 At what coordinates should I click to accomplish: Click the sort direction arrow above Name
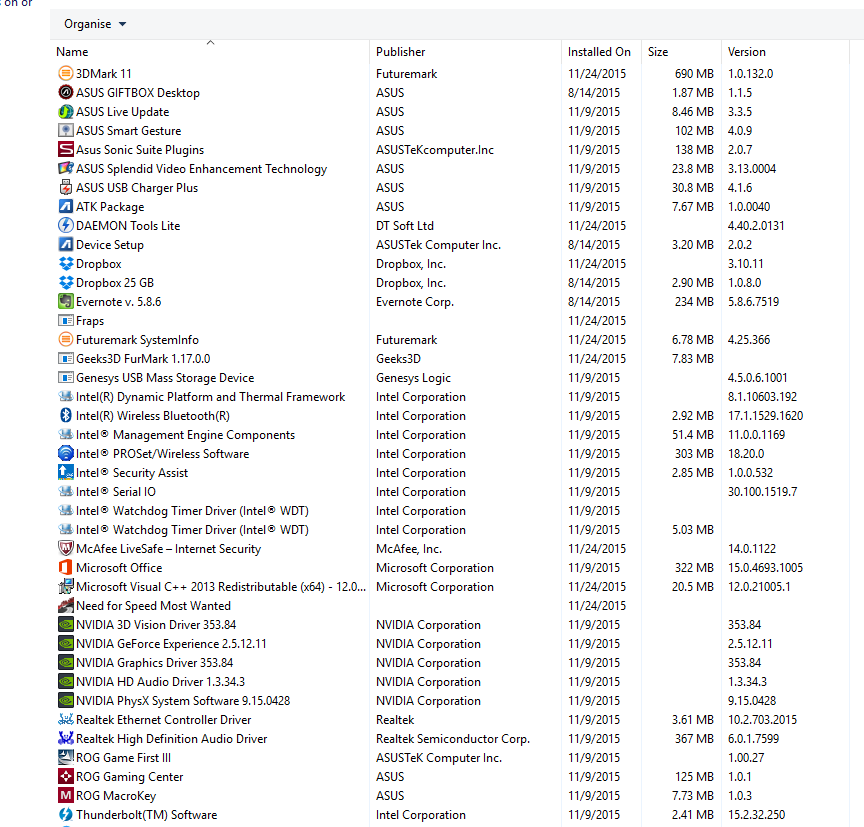(x=210, y=42)
